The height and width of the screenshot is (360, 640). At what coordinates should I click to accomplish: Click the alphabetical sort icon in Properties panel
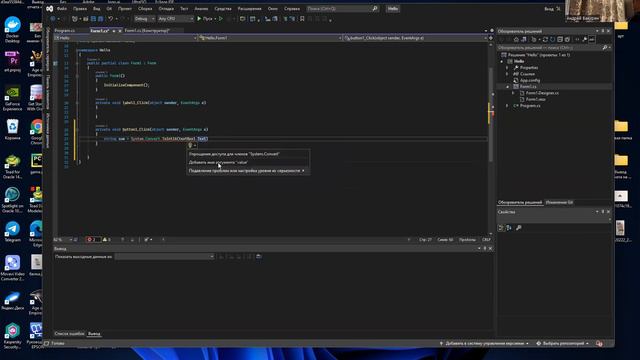coord(509,228)
